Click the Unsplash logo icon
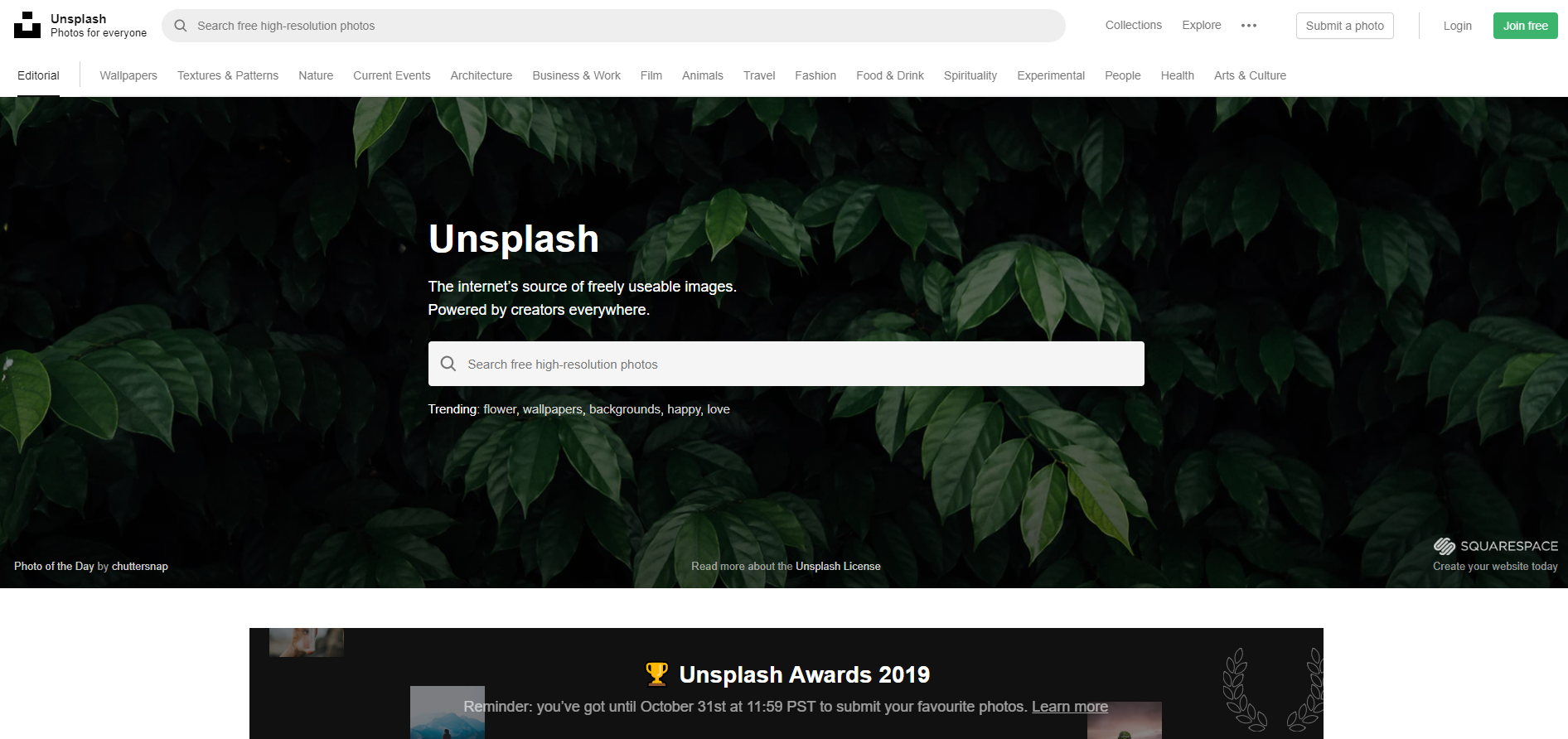Viewport: 1568px width, 739px height. [27, 25]
